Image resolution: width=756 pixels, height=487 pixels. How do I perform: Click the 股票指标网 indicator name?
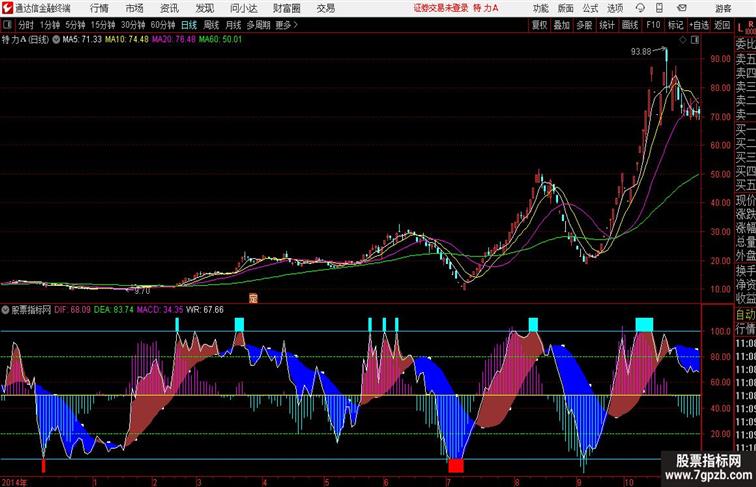31,310
